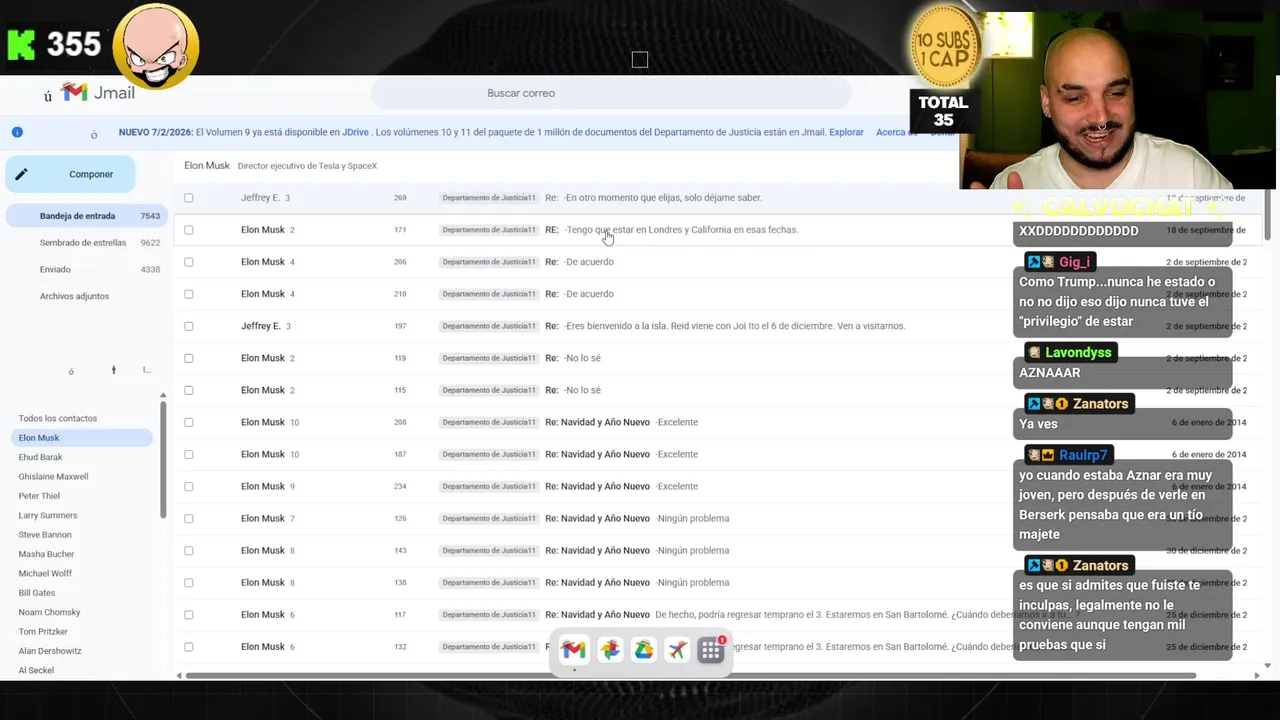
Task: Click sender 'Elon Musk 8' on row 138
Action: pyautogui.click(x=267, y=582)
